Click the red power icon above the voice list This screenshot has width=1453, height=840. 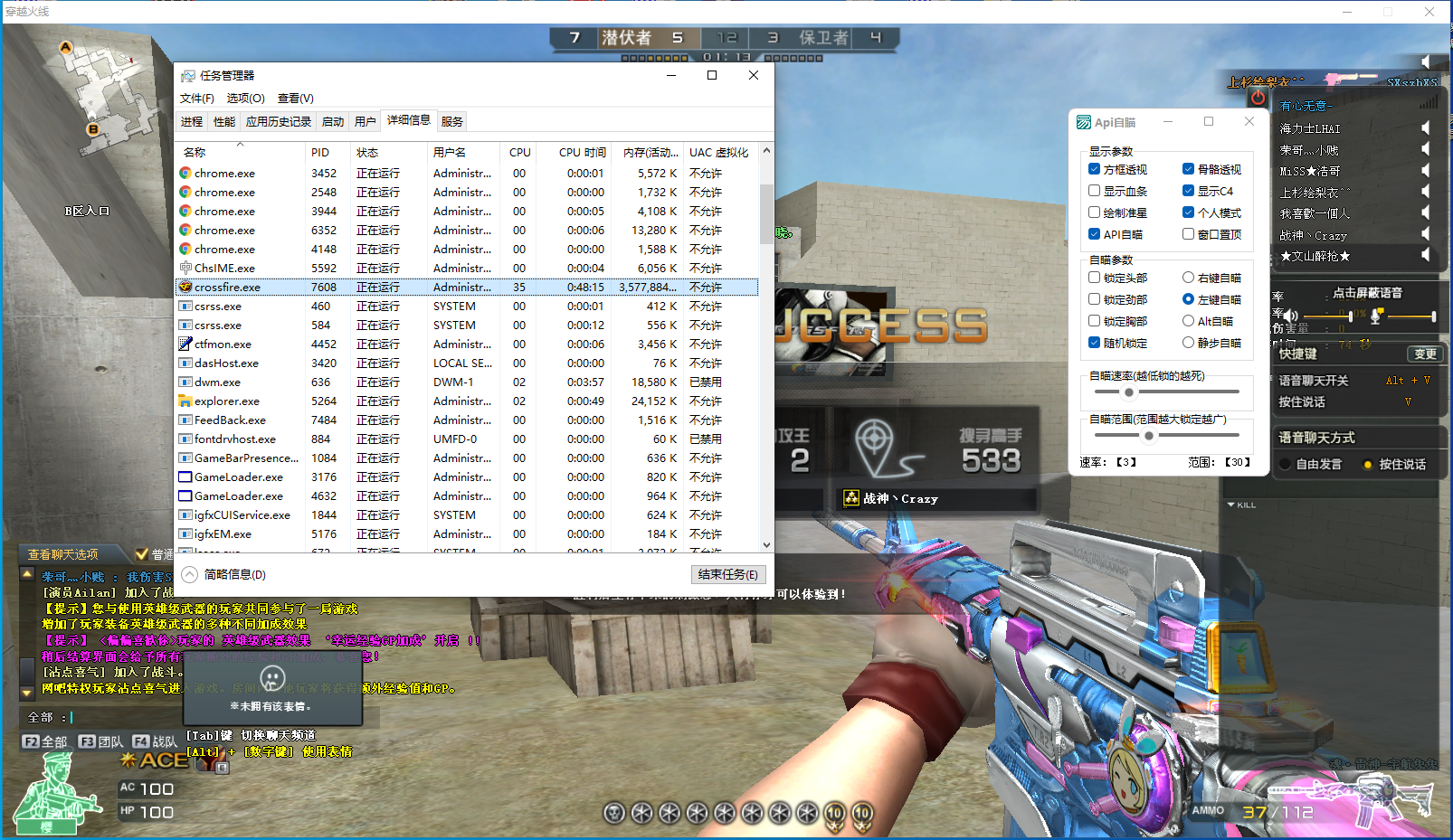click(1258, 98)
